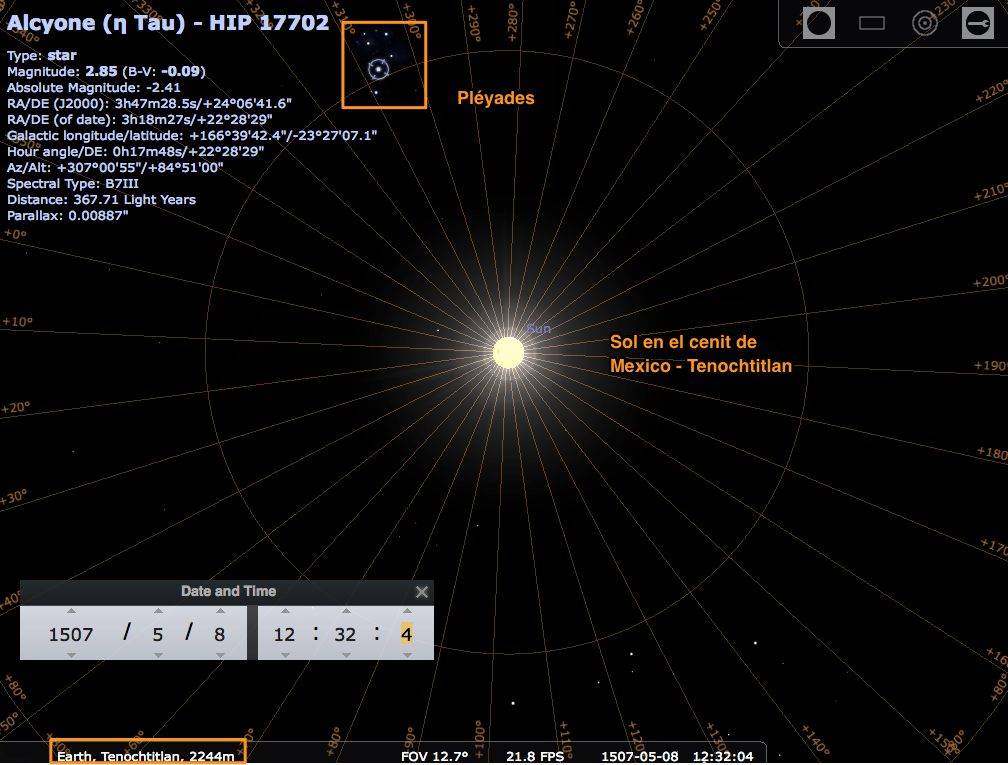Click the selected Alcyone star marker
1008x765 pixels.
pyautogui.click(x=379, y=69)
